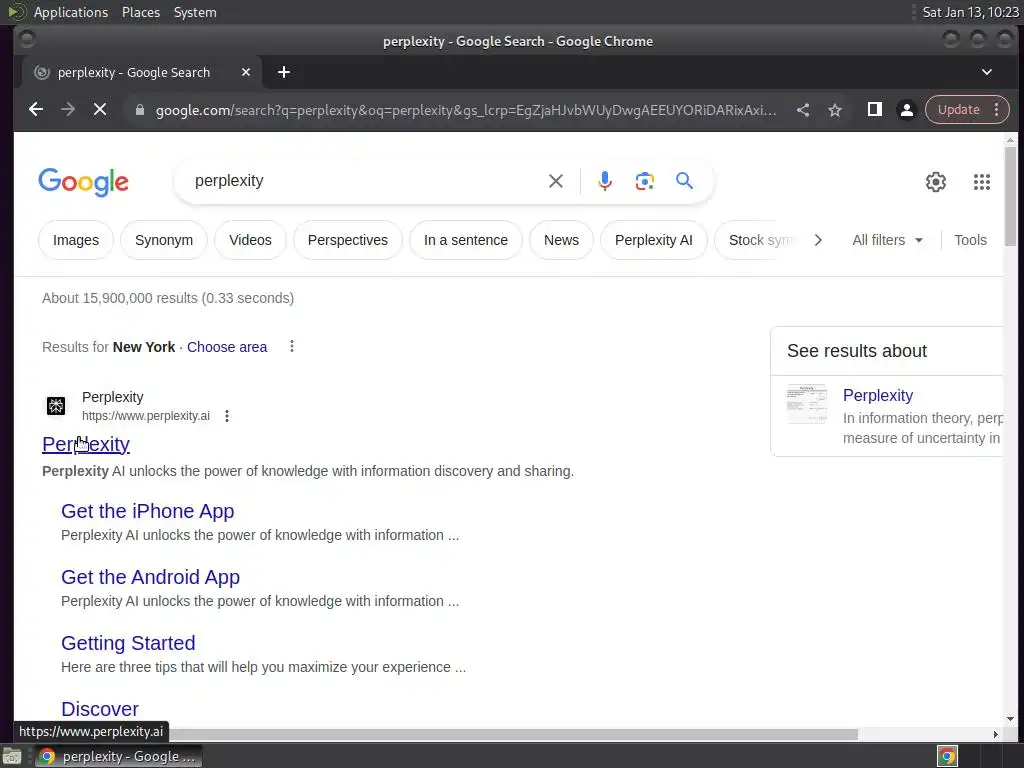Open the Getting Started sitelink

pyautogui.click(x=128, y=643)
